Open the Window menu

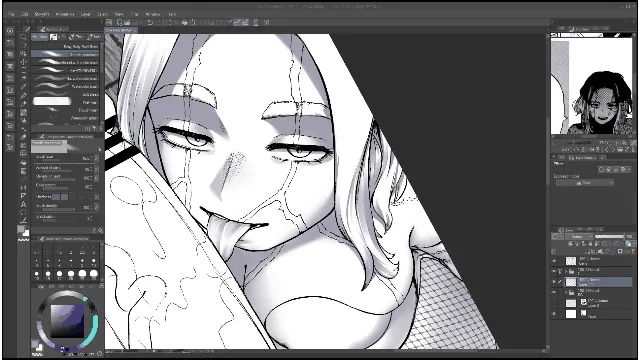click(x=153, y=14)
